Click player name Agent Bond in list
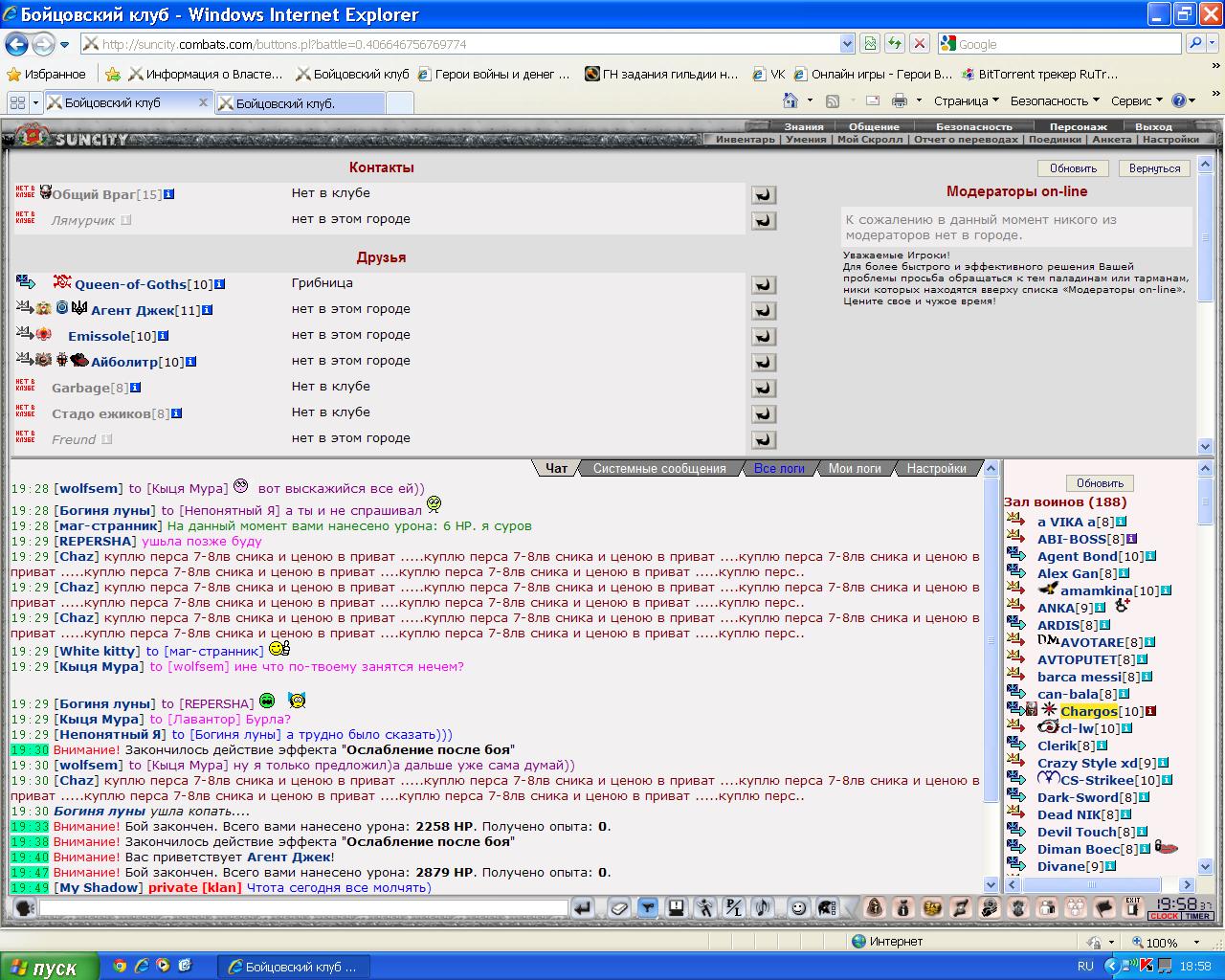Viewport: 1225px width, 980px height. [1077, 556]
